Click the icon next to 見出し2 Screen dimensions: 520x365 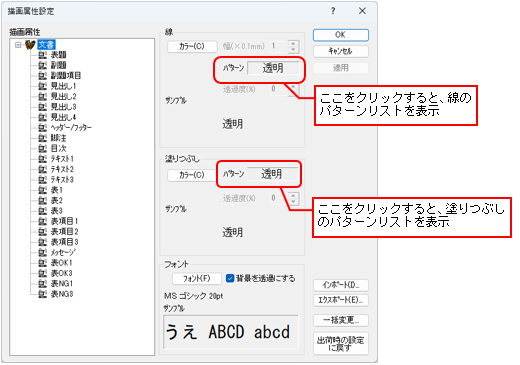(x=42, y=97)
